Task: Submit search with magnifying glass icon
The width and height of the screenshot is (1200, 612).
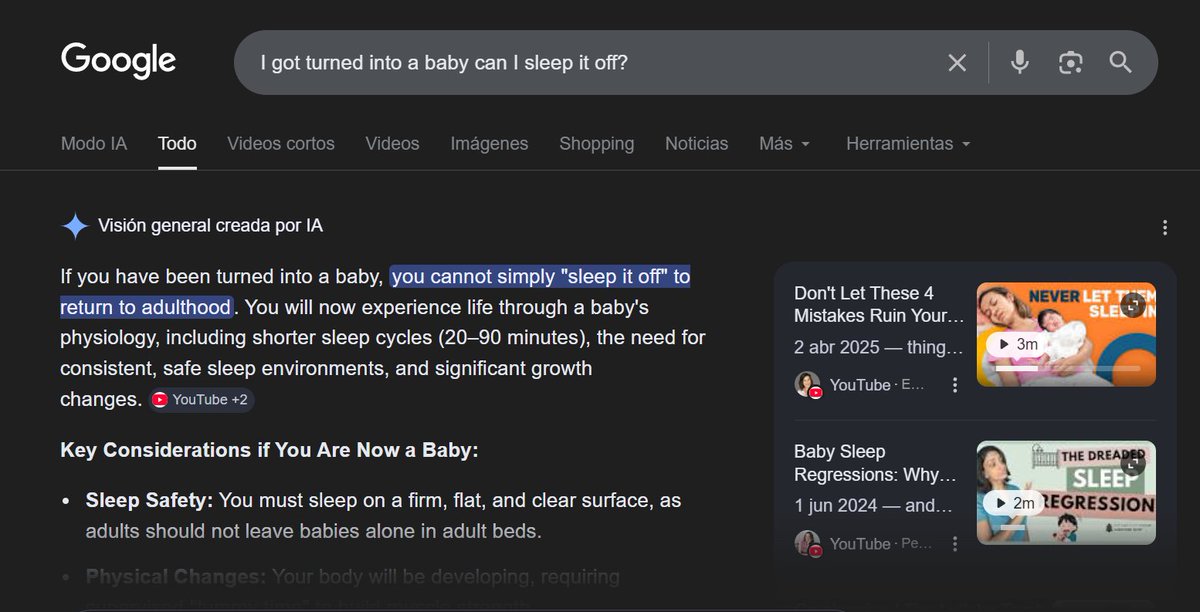Action: click(x=1121, y=63)
